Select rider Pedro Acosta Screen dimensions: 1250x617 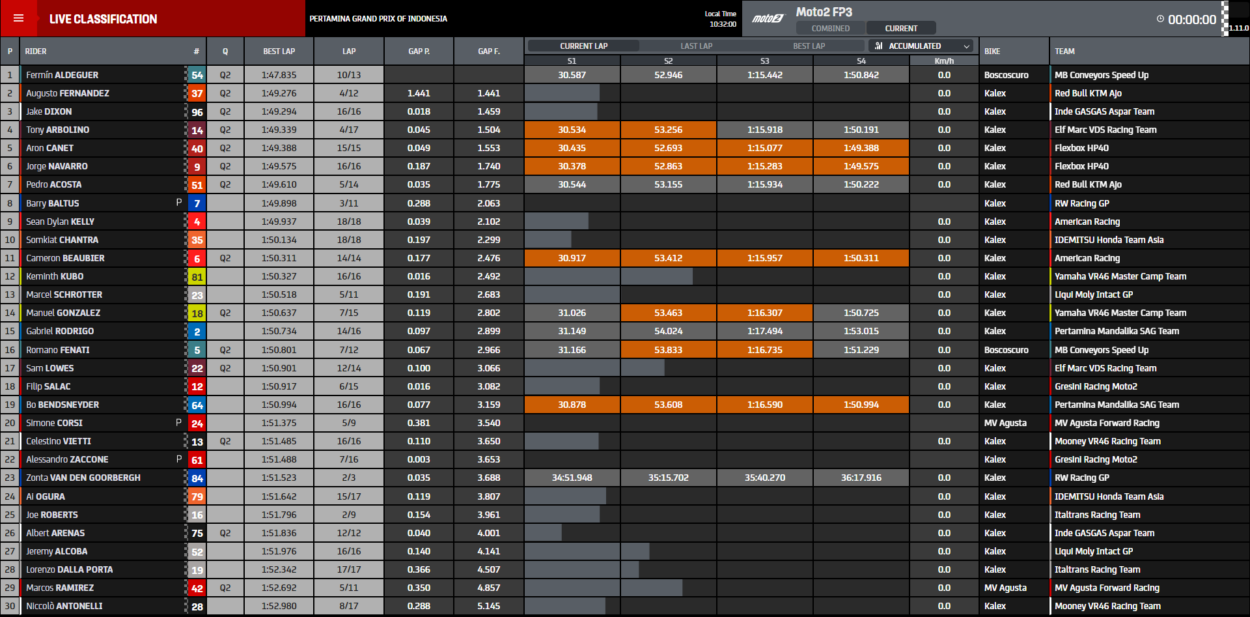click(x=54, y=185)
